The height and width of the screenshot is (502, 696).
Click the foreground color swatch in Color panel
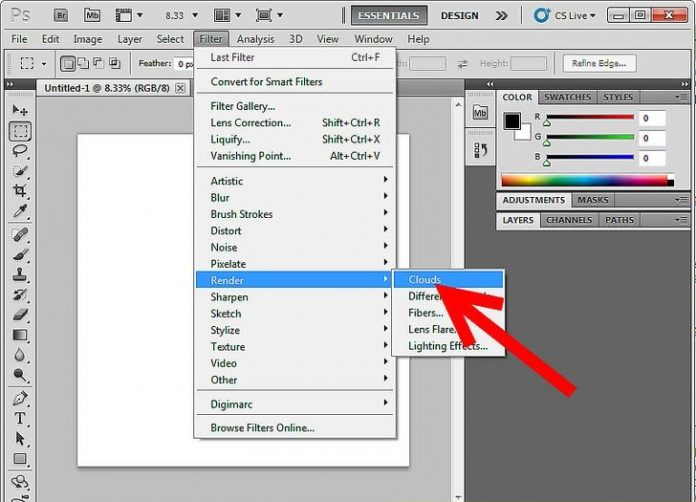coord(512,121)
